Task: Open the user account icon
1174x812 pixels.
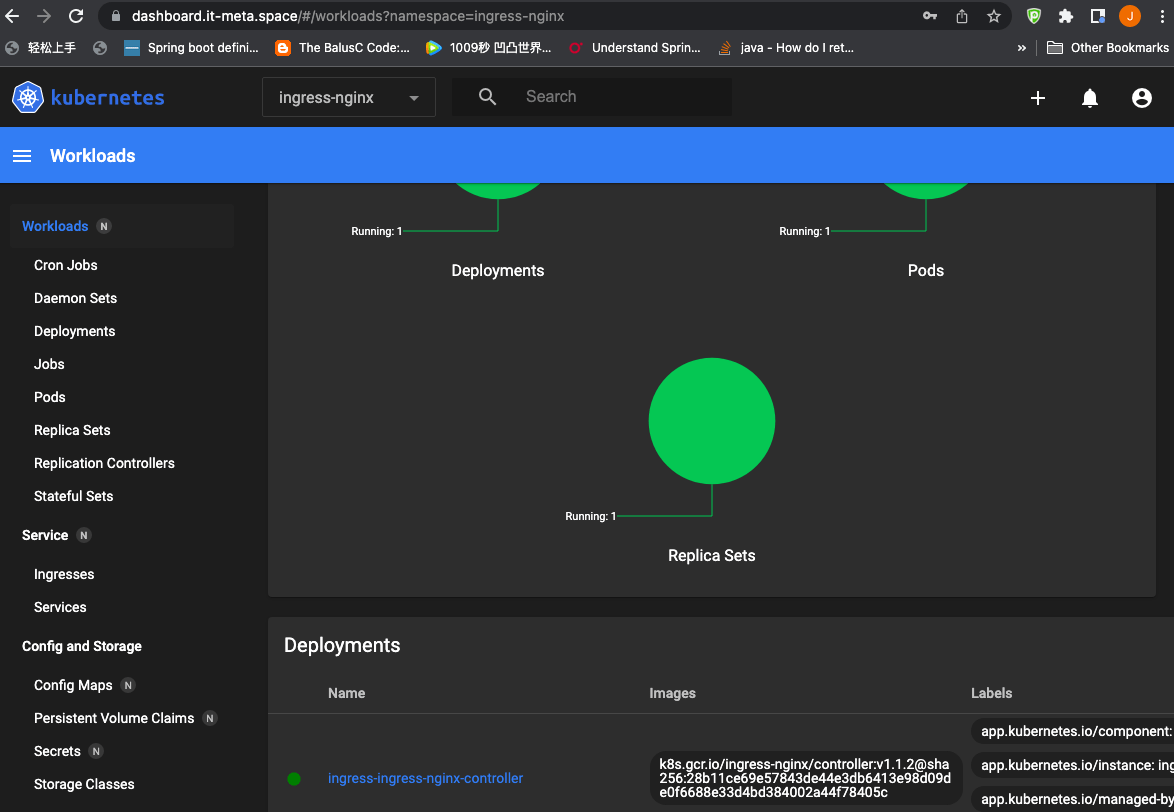Action: (1141, 98)
